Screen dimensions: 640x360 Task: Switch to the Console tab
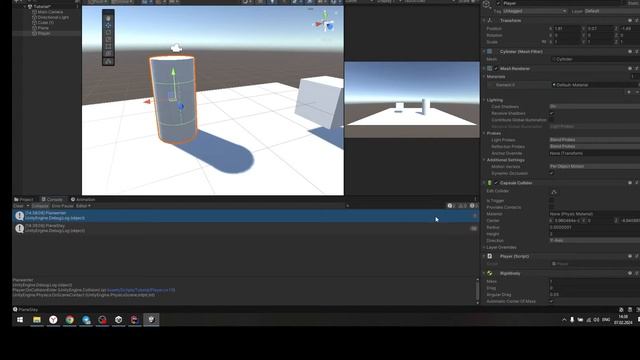52,200
